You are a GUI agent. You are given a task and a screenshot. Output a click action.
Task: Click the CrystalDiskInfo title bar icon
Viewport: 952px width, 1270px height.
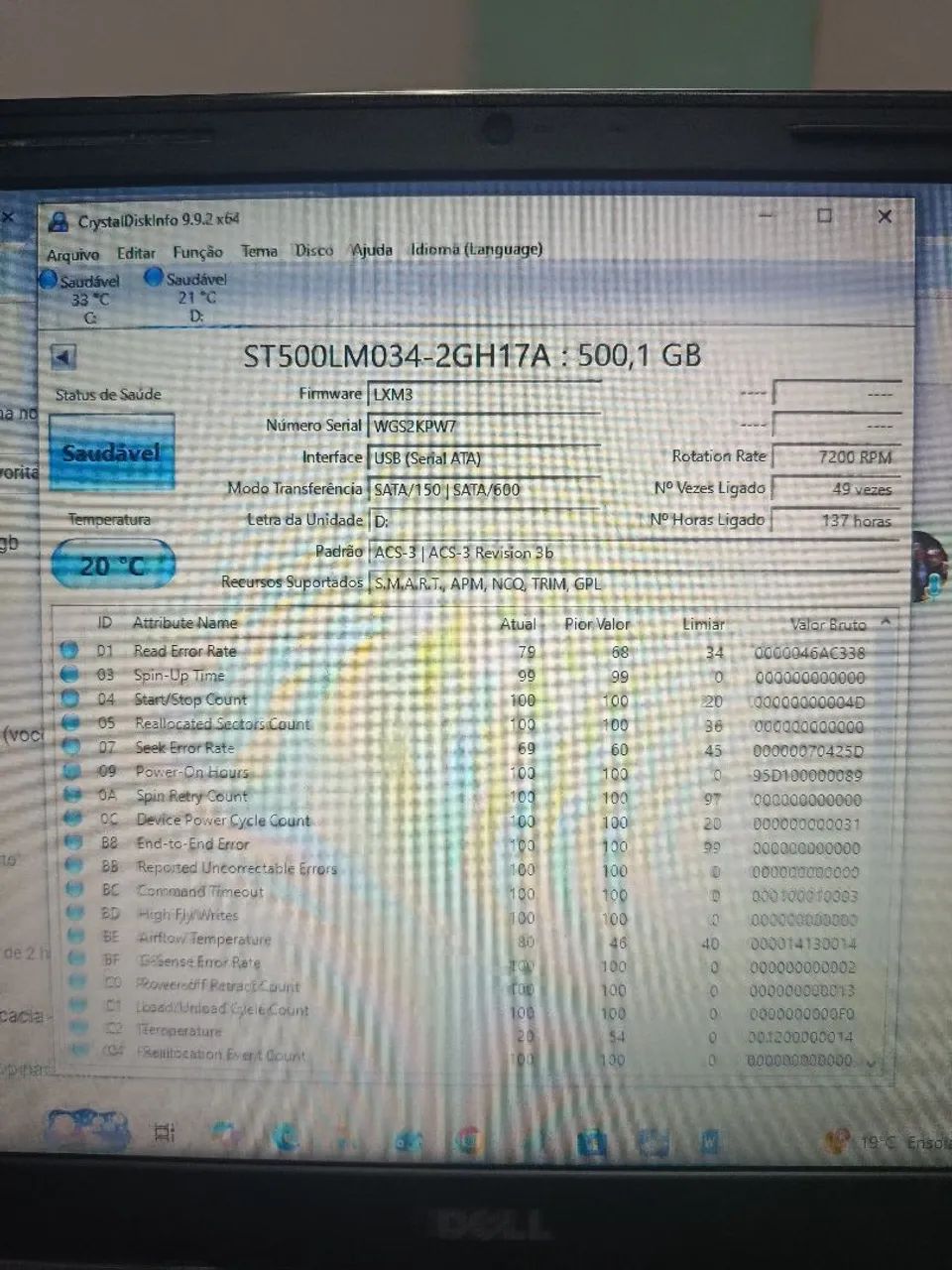tap(59, 222)
